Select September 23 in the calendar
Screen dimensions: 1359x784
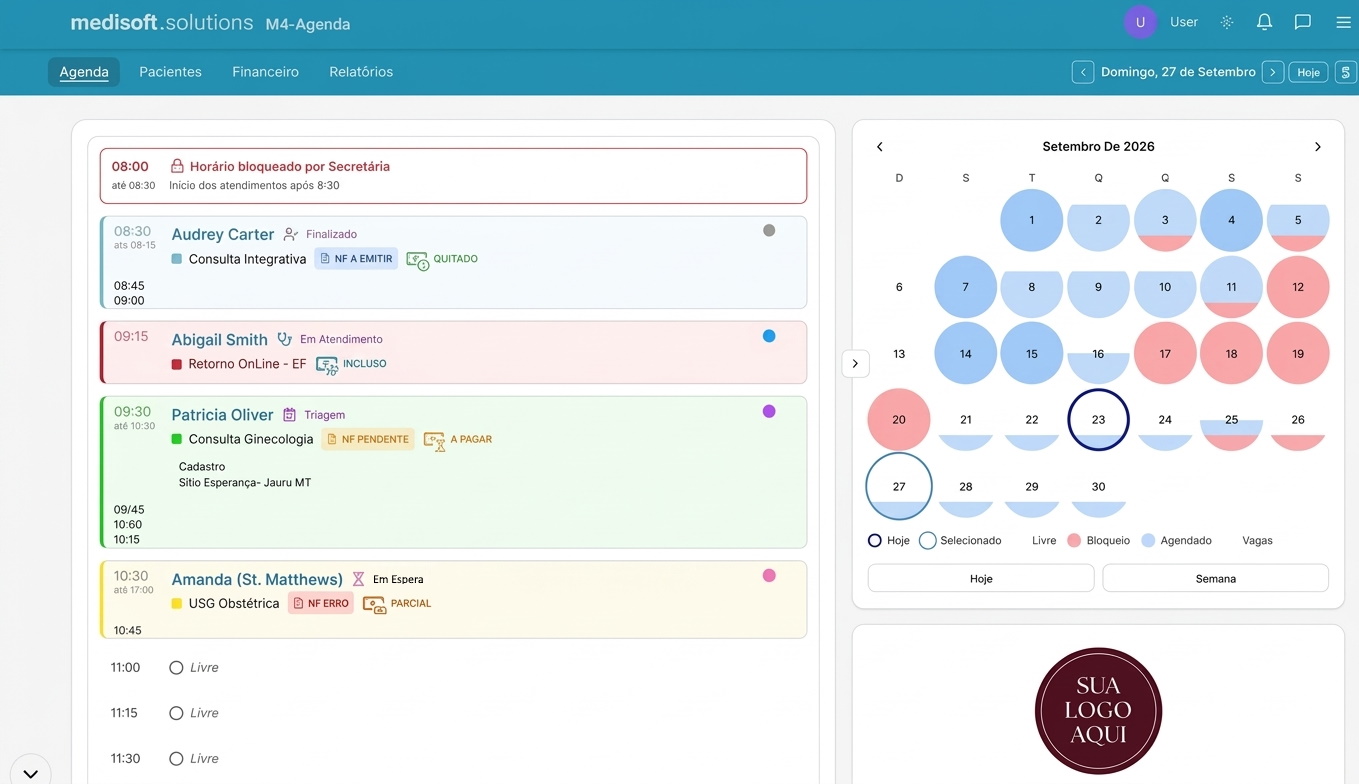coord(1098,420)
